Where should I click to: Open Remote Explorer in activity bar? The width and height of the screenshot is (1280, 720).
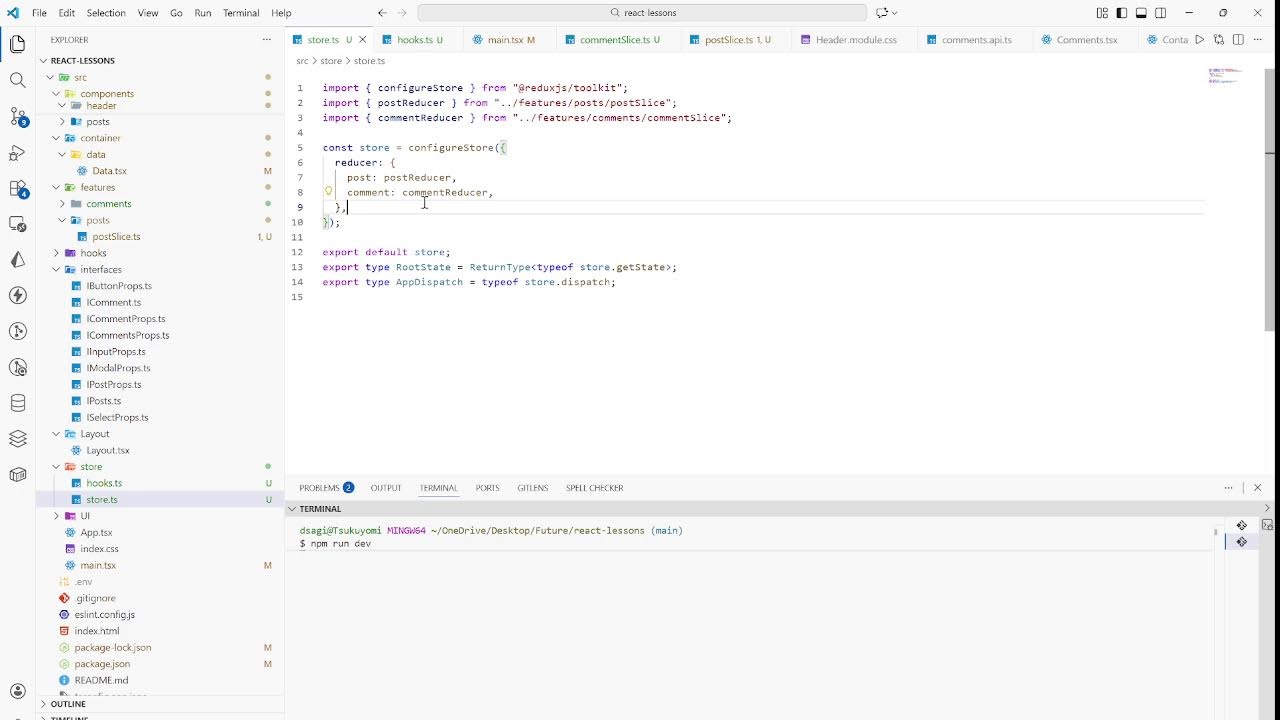coord(17,224)
